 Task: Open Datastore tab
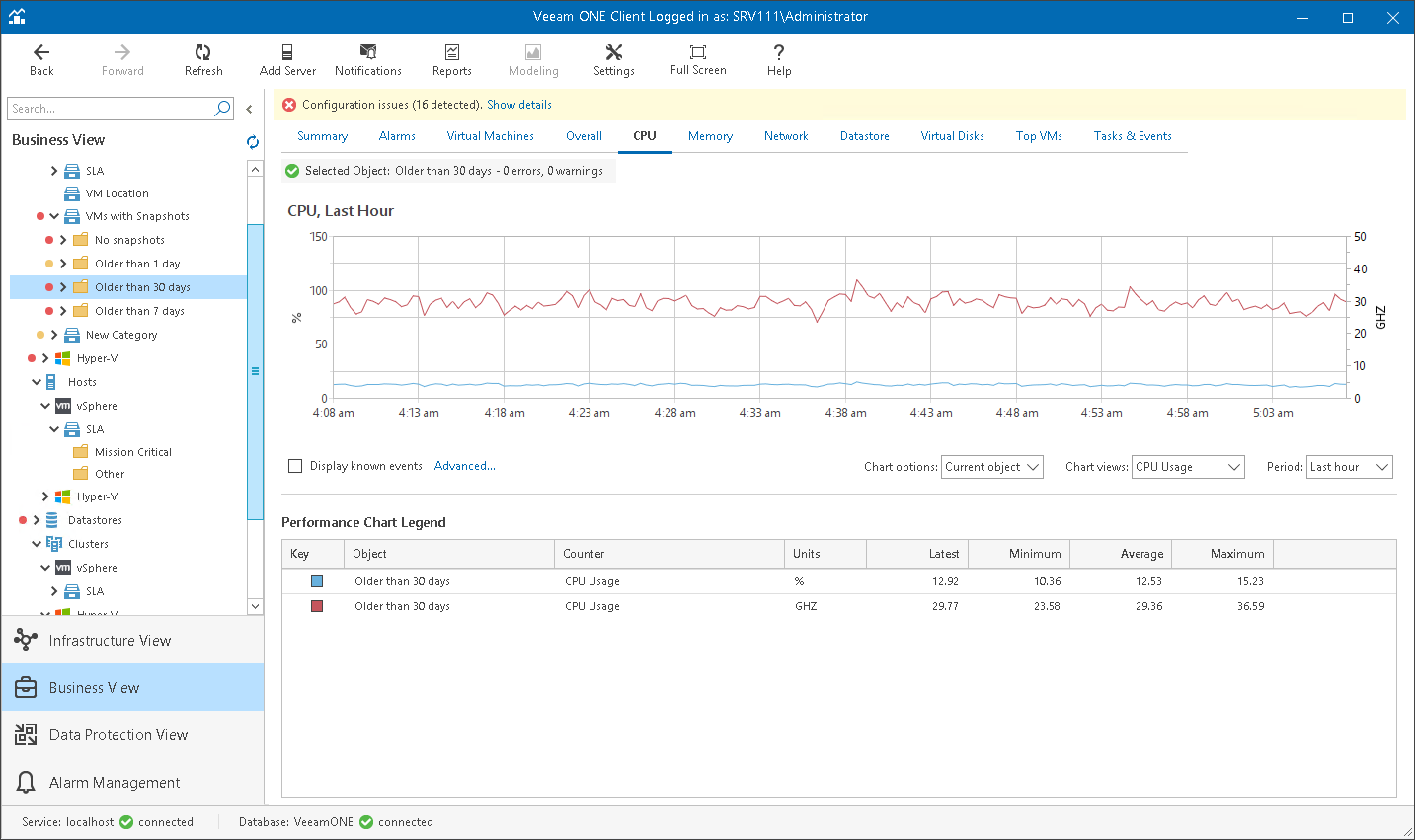(865, 136)
